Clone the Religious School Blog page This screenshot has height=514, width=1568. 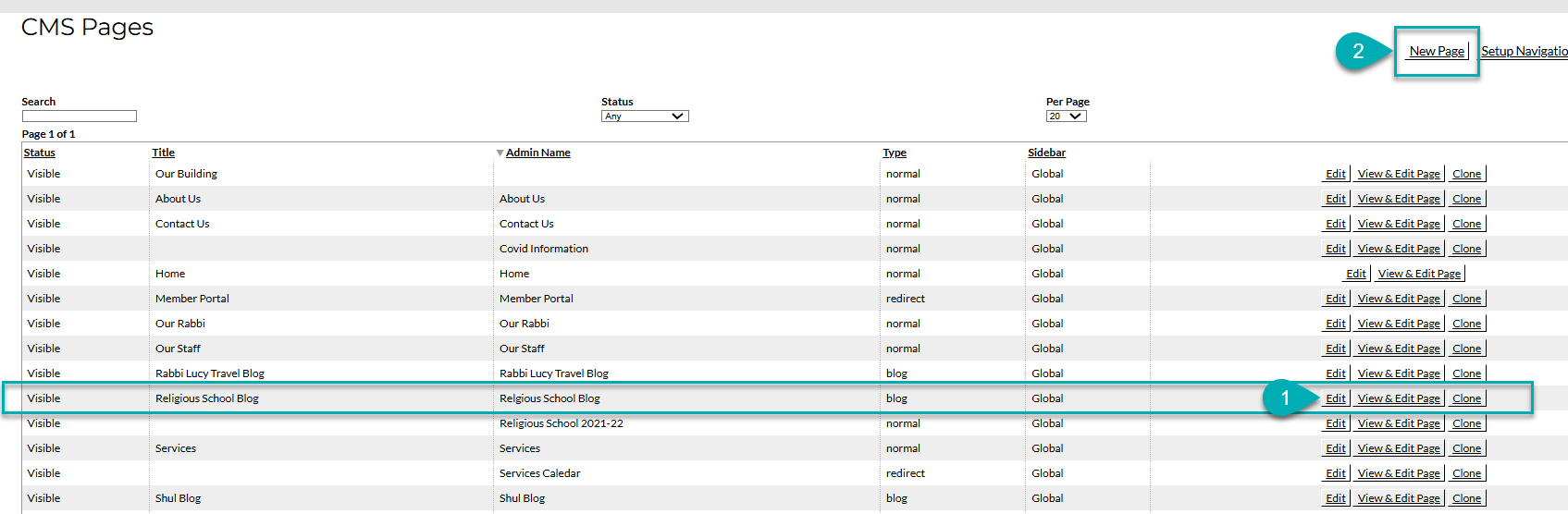pyautogui.click(x=1466, y=398)
